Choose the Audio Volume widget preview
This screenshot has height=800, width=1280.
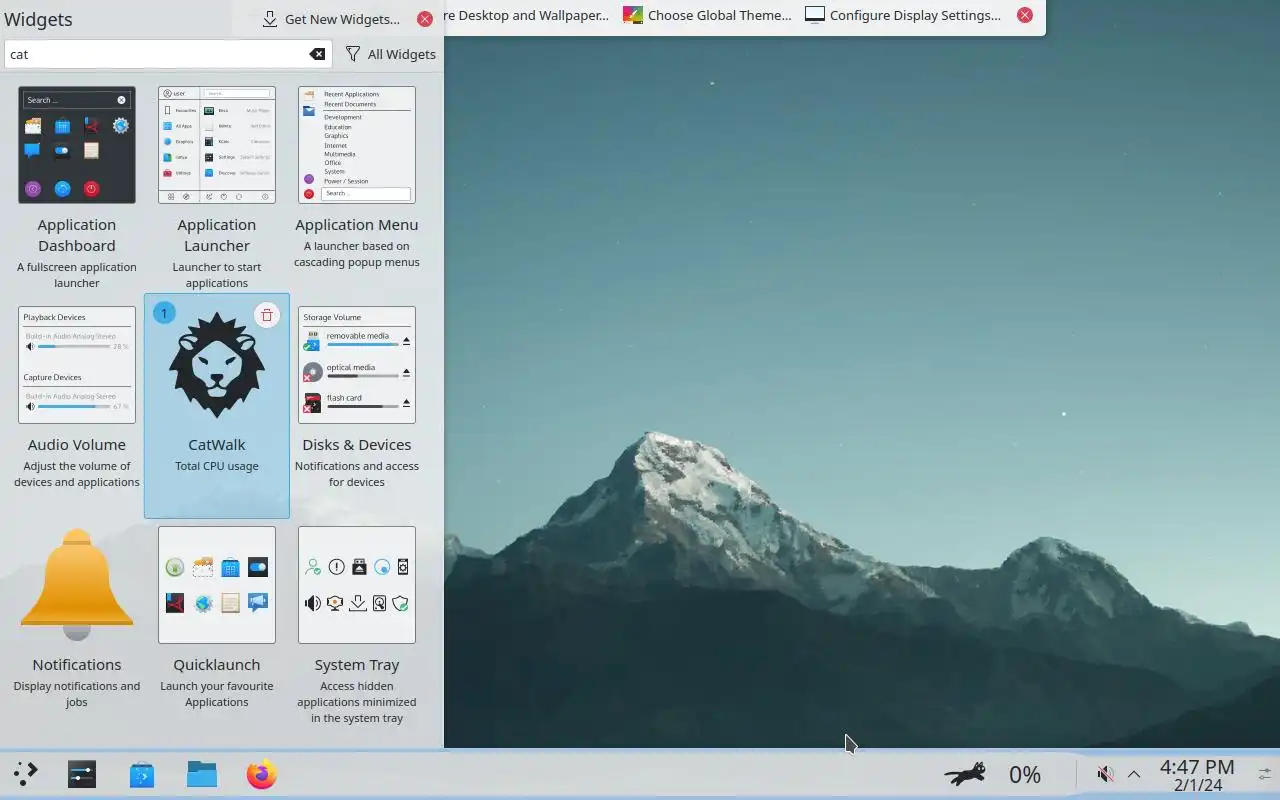77,365
